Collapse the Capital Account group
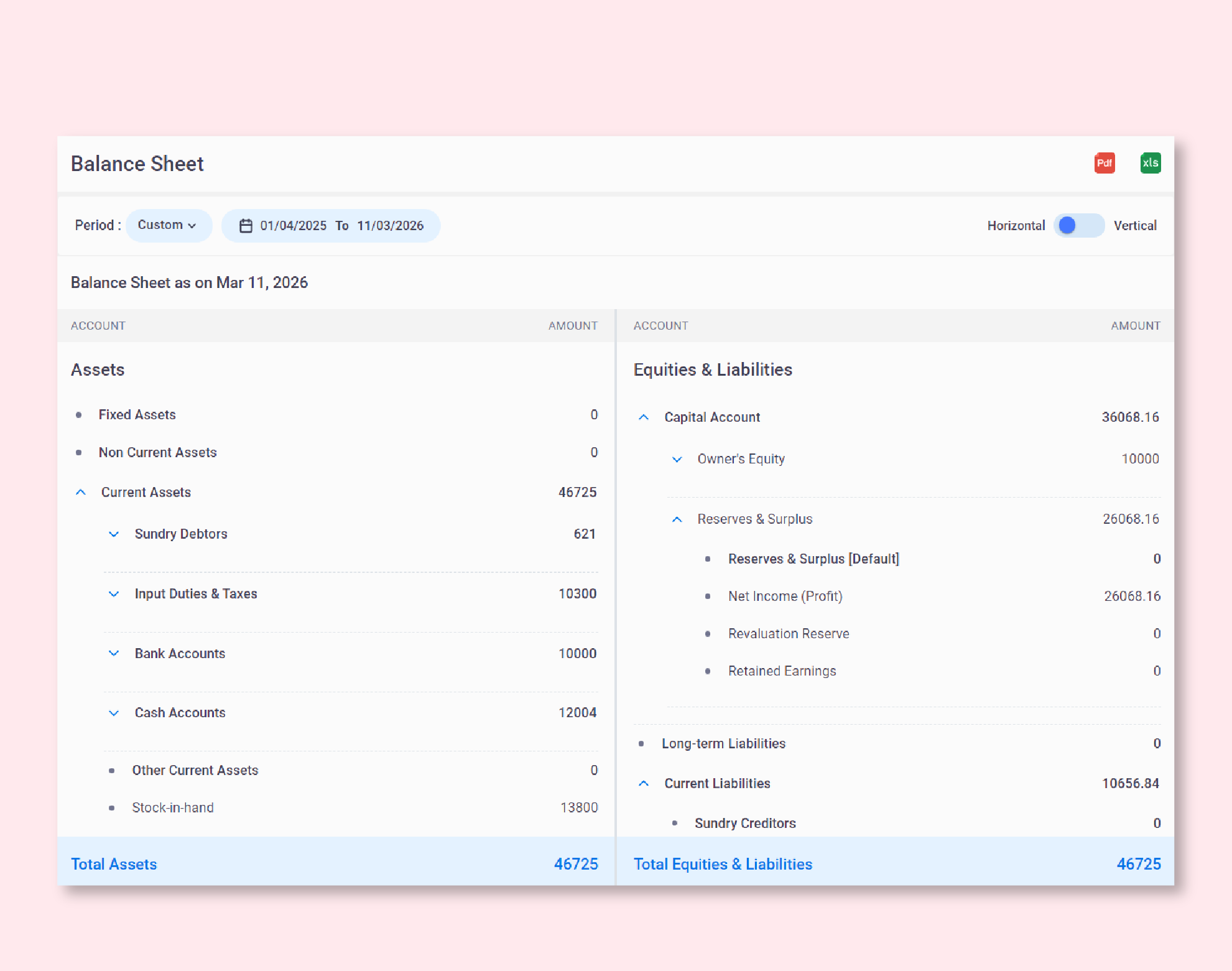Image resolution: width=1232 pixels, height=971 pixels. (x=644, y=417)
